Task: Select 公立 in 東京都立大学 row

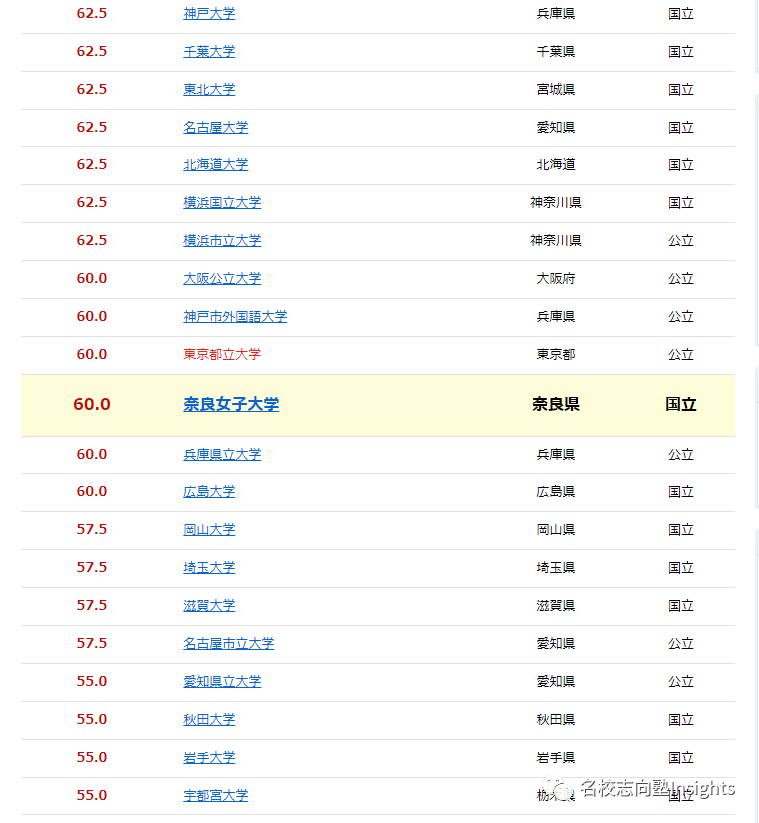Action: [681, 354]
